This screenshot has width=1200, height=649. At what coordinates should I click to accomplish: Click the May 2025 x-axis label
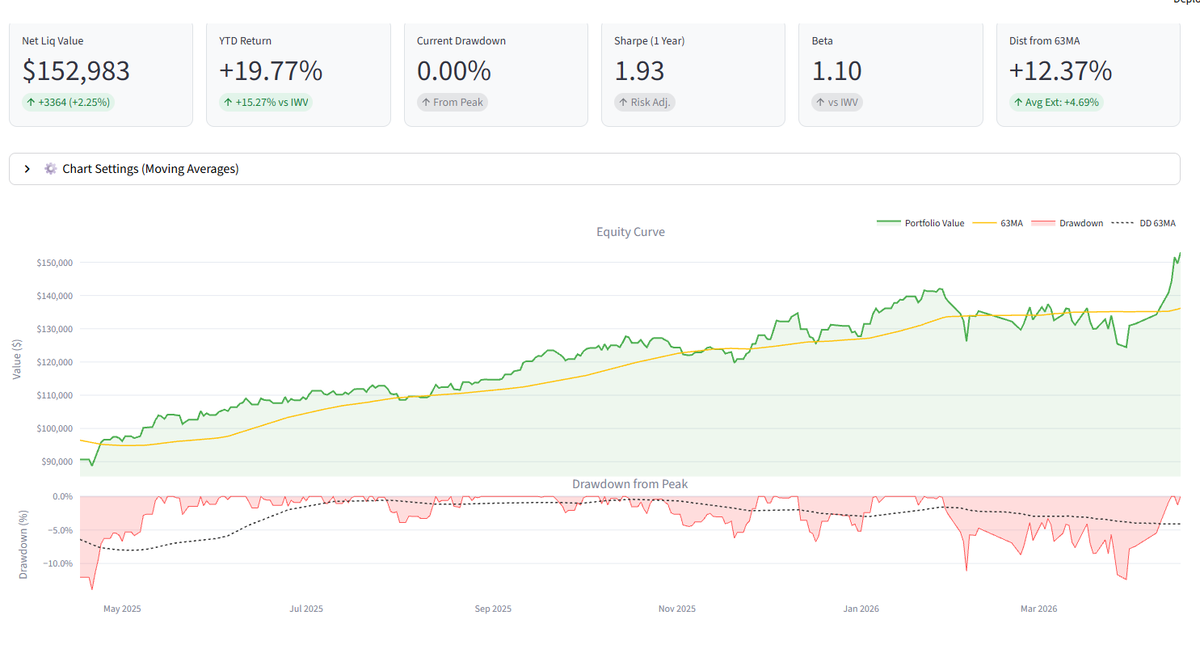pyautogui.click(x=122, y=608)
